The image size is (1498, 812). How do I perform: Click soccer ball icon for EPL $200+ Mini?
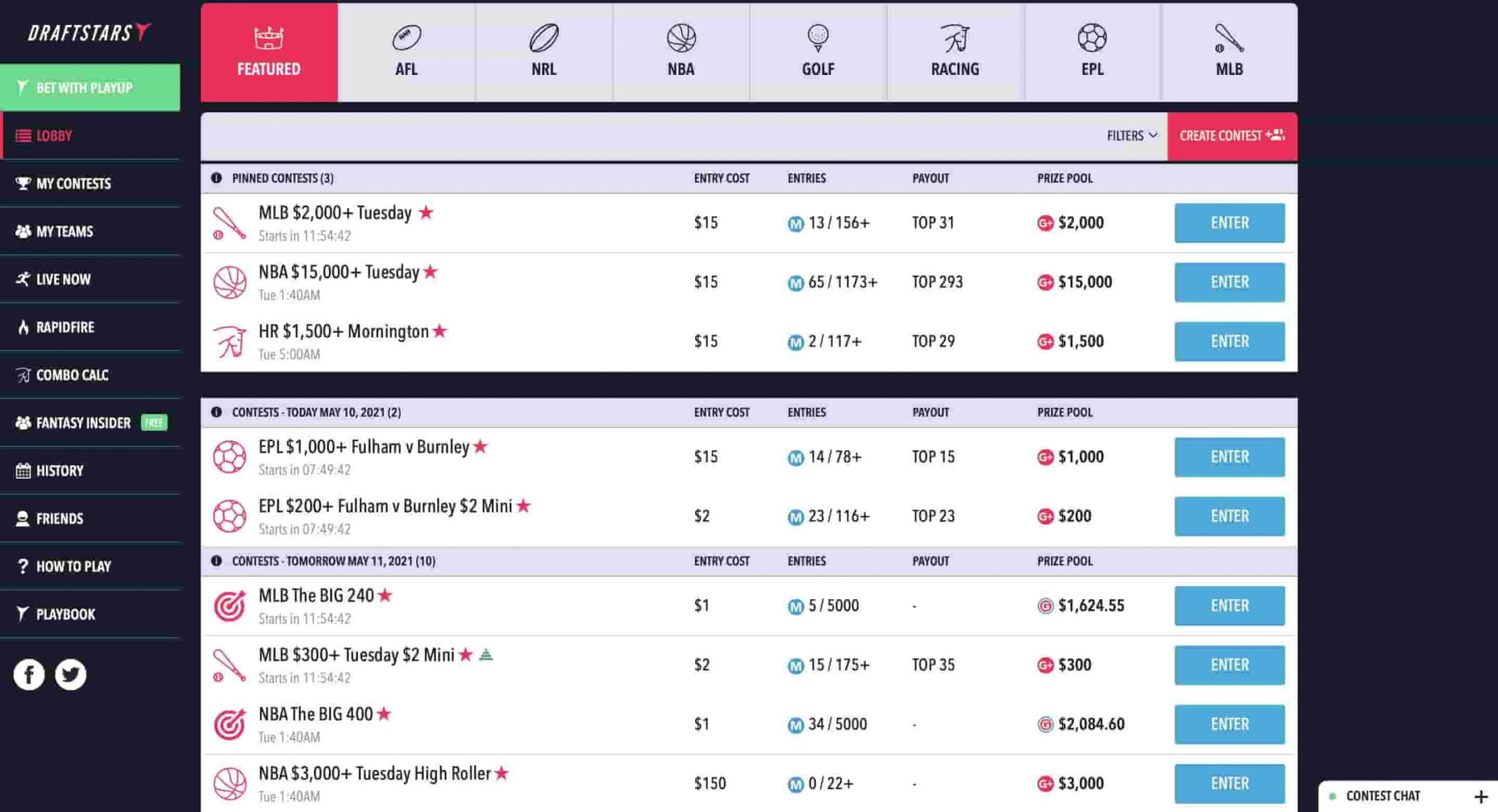pos(229,516)
